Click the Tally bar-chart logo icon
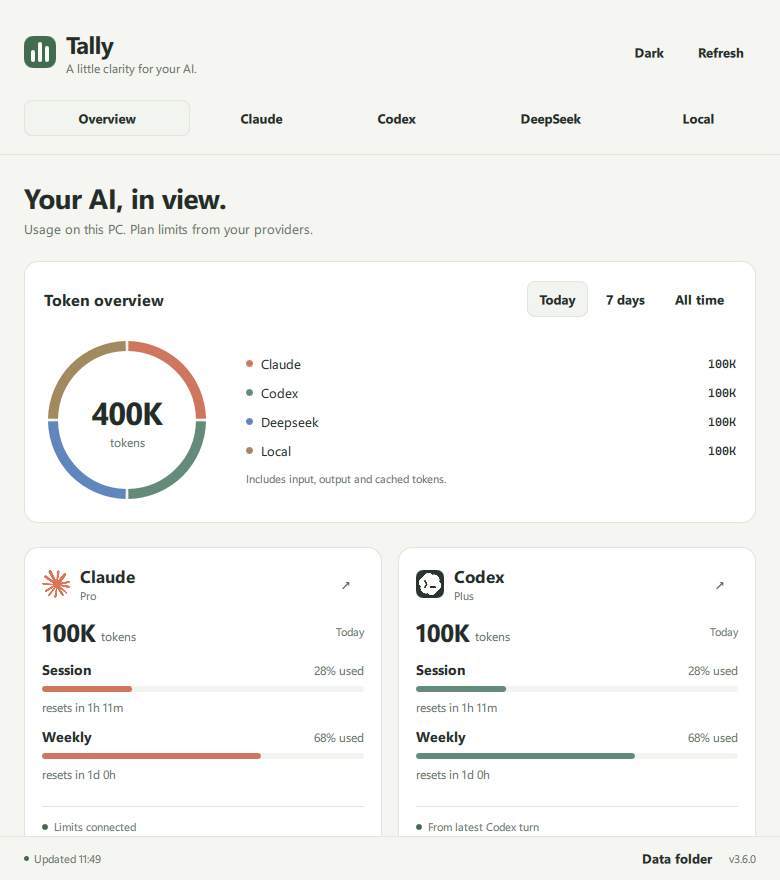 point(40,52)
